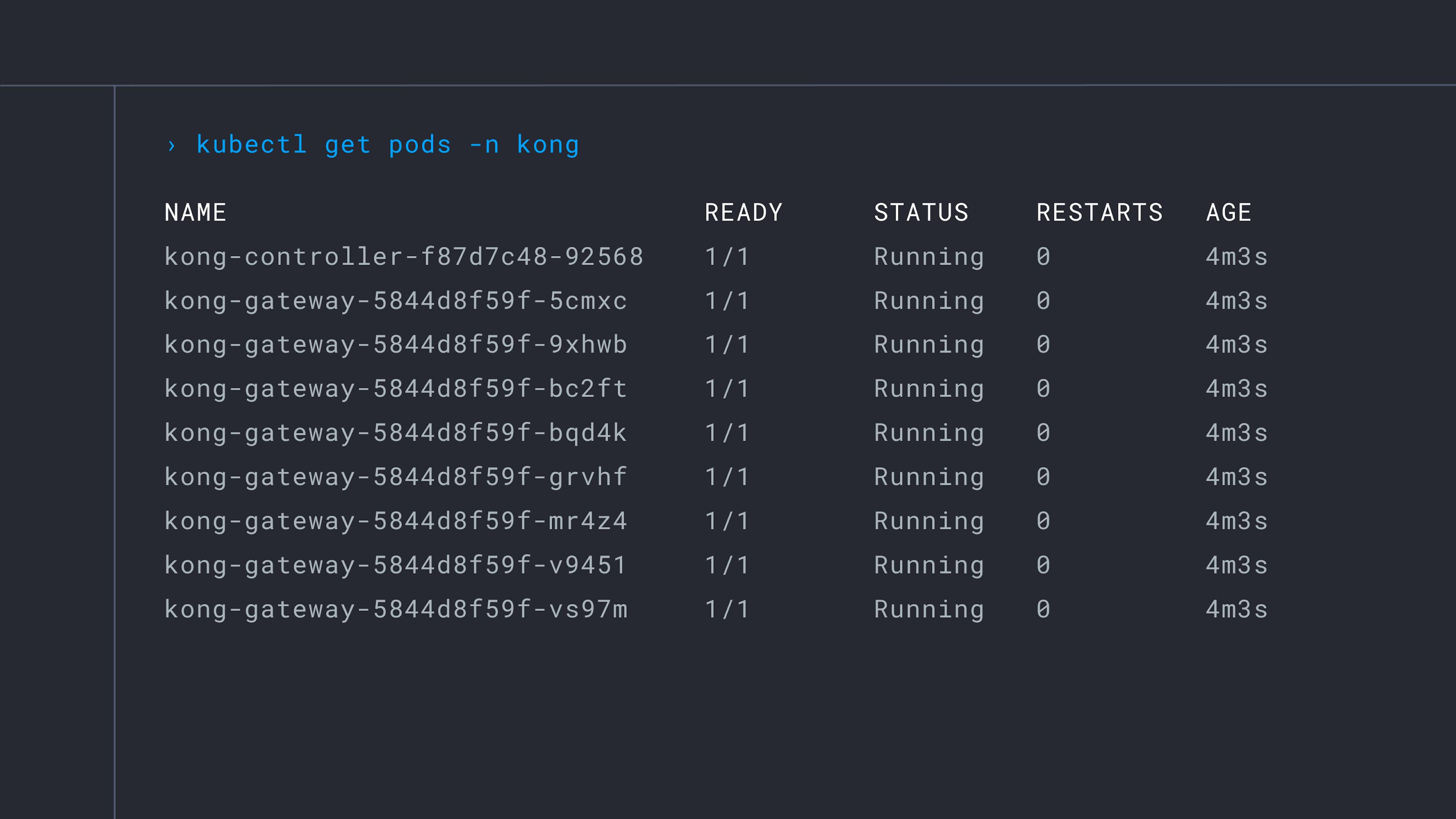Click Running status of kong-controller pod
1456x819 pixels.
929,257
